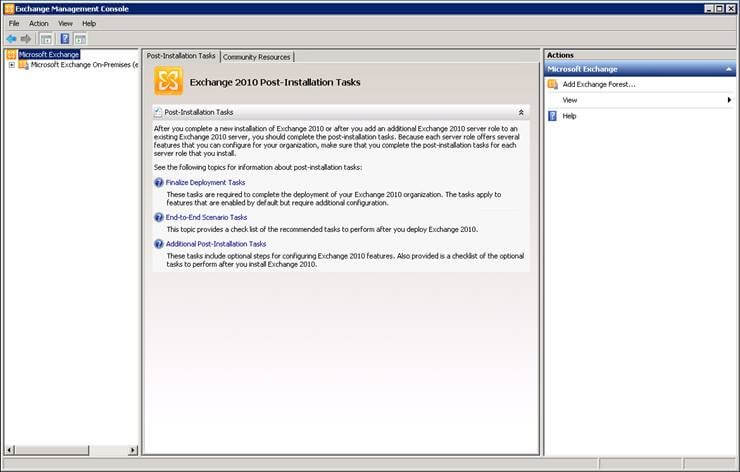This screenshot has height=472, width=740.
Task: Click the Add Exchange Forest icon
Action: pos(552,84)
